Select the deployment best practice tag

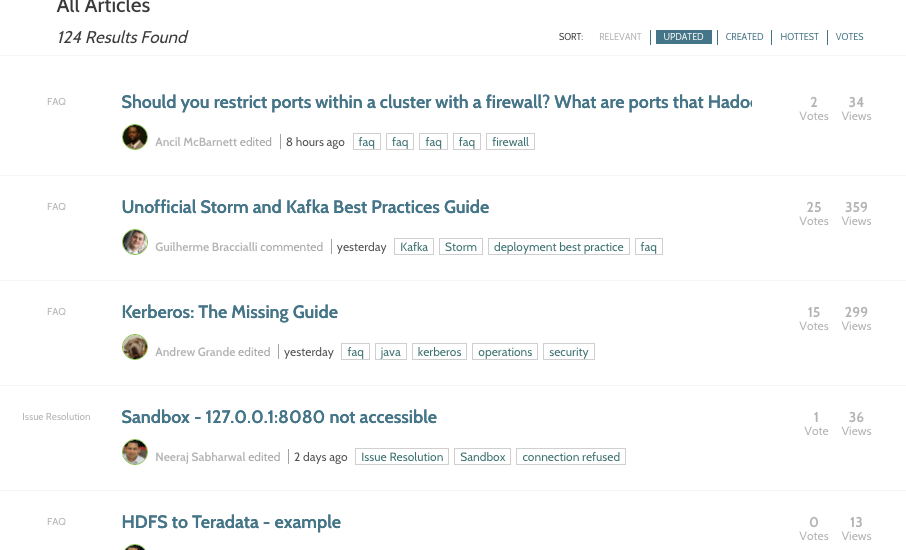(558, 247)
